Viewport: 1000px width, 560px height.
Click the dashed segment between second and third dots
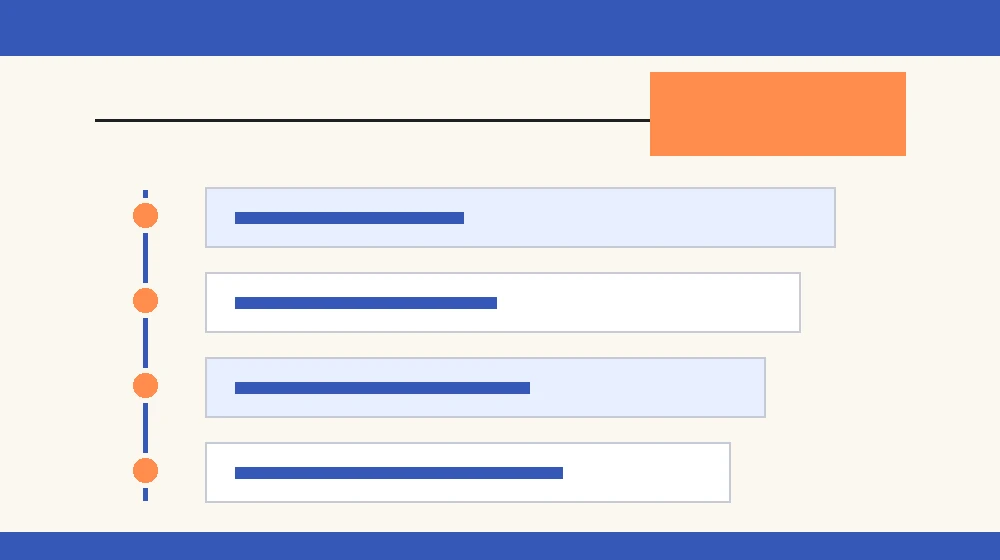point(145,343)
